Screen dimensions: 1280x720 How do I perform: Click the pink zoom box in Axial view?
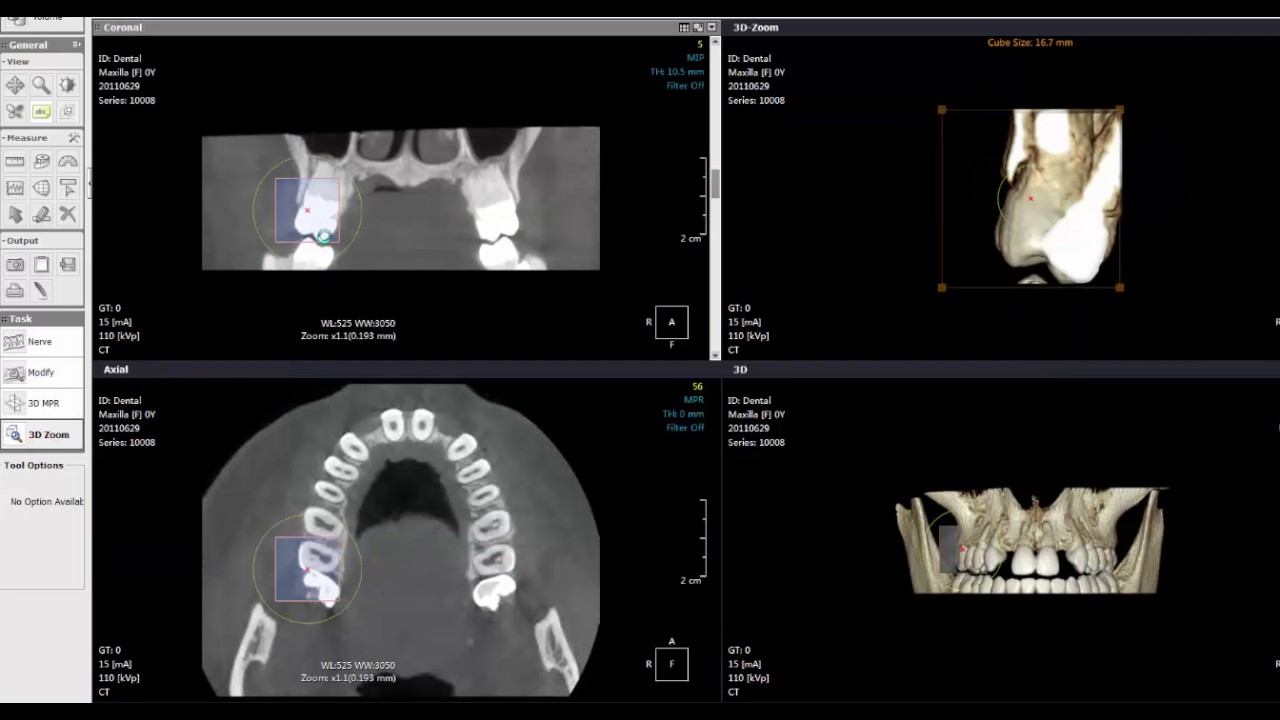[x=307, y=569]
